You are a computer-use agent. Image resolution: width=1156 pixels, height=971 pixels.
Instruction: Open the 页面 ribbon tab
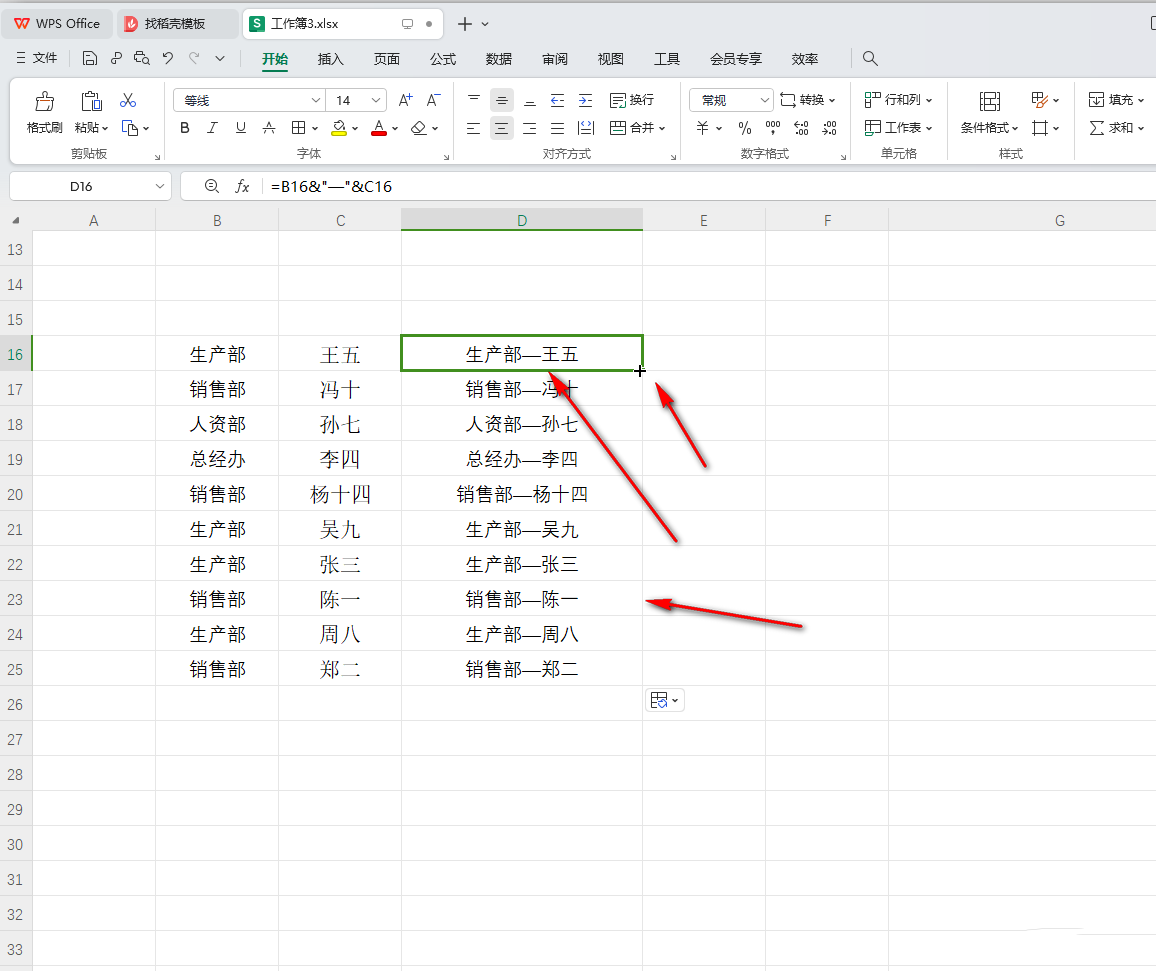[x=386, y=59]
